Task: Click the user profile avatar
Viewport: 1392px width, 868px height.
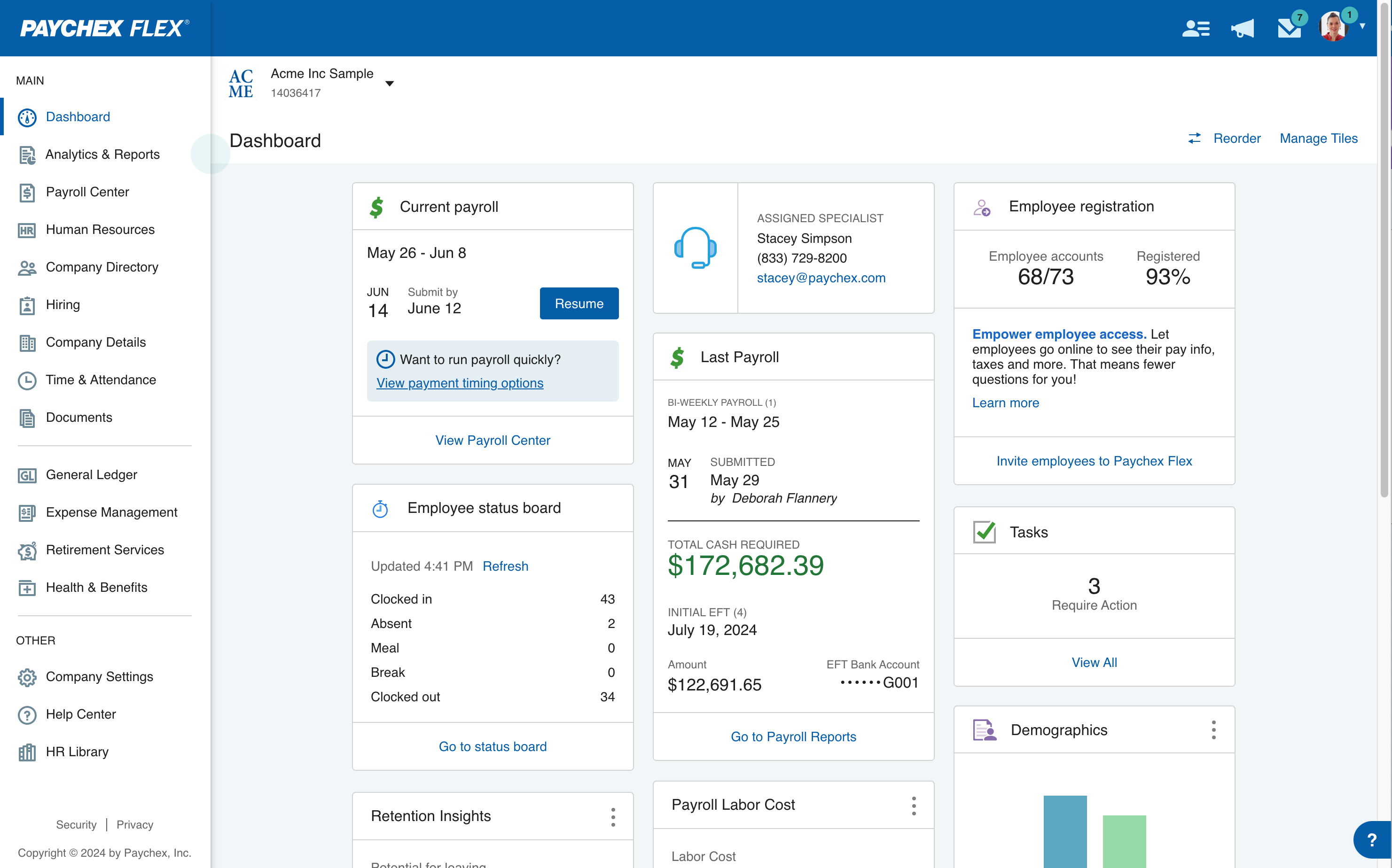Action: point(1333,26)
